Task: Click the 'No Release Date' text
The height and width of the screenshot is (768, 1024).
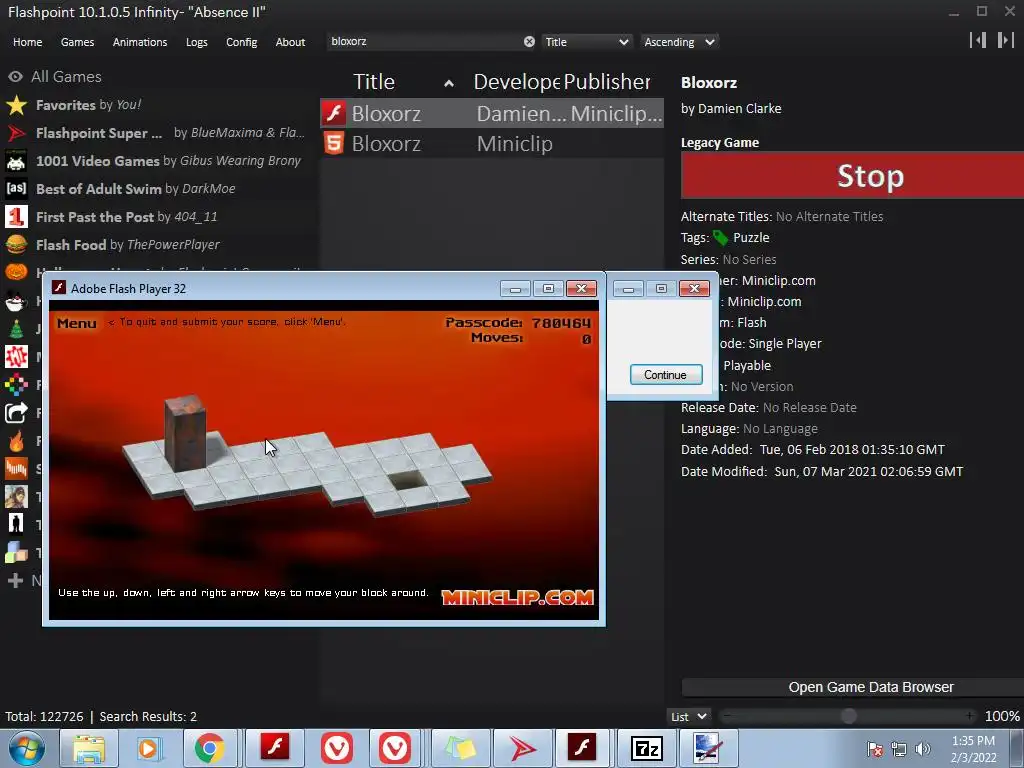Action: pos(809,408)
